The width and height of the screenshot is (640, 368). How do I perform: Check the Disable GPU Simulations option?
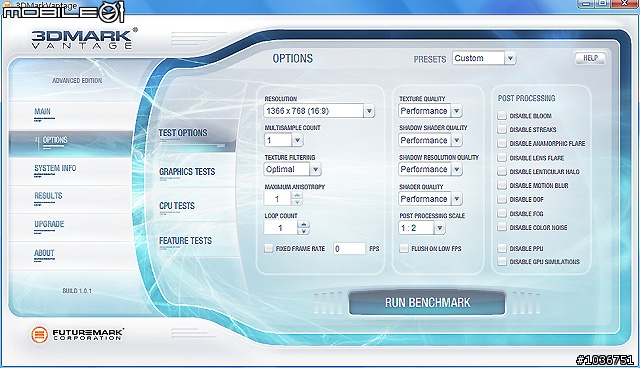point(502,262)
